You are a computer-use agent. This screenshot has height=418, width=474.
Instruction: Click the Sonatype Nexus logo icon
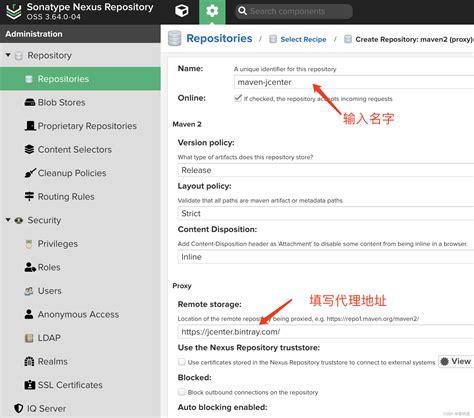[x=14, y=12]
